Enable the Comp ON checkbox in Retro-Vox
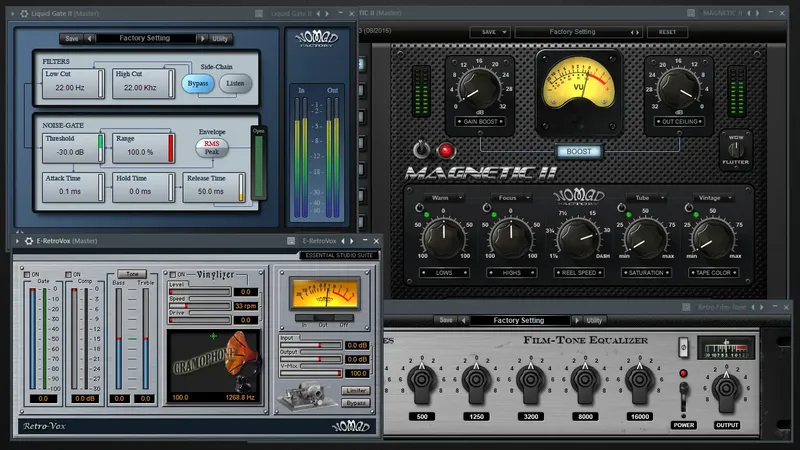This screenshot has height=450, width=800. [x=68, y=274]
